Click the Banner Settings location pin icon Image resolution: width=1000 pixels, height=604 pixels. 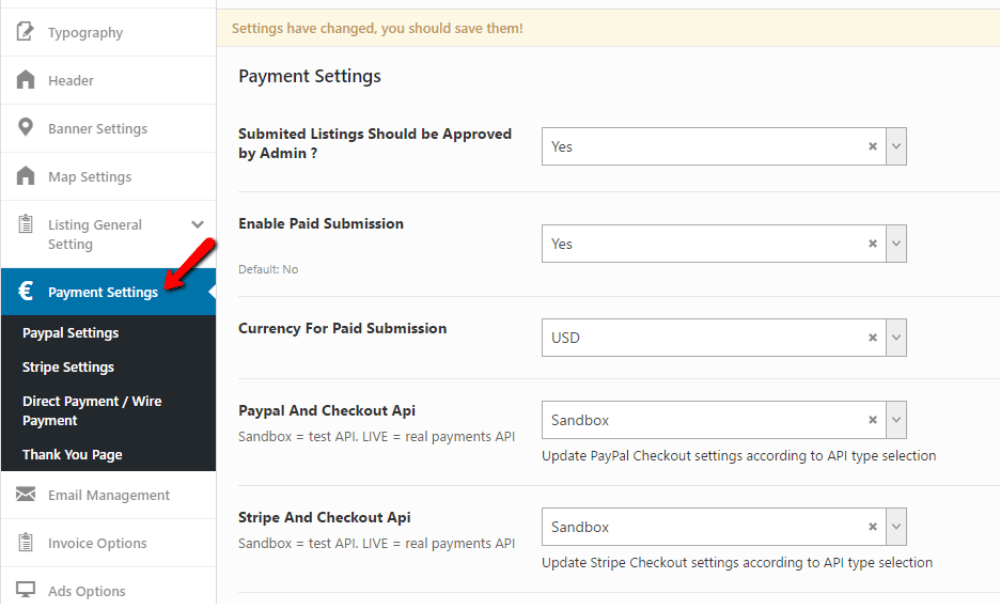pos(24,128)
